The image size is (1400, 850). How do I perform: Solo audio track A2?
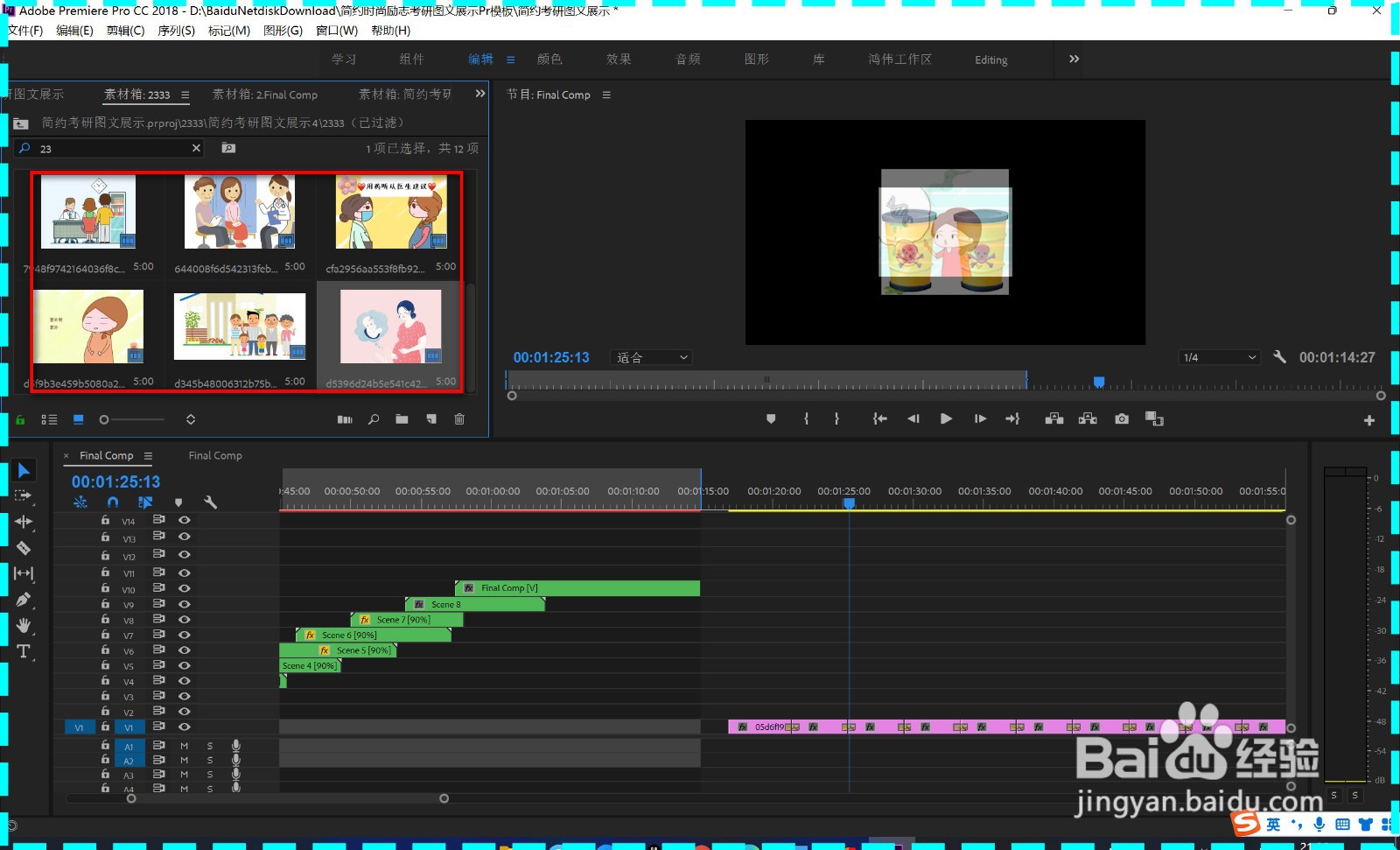(210, 760)
